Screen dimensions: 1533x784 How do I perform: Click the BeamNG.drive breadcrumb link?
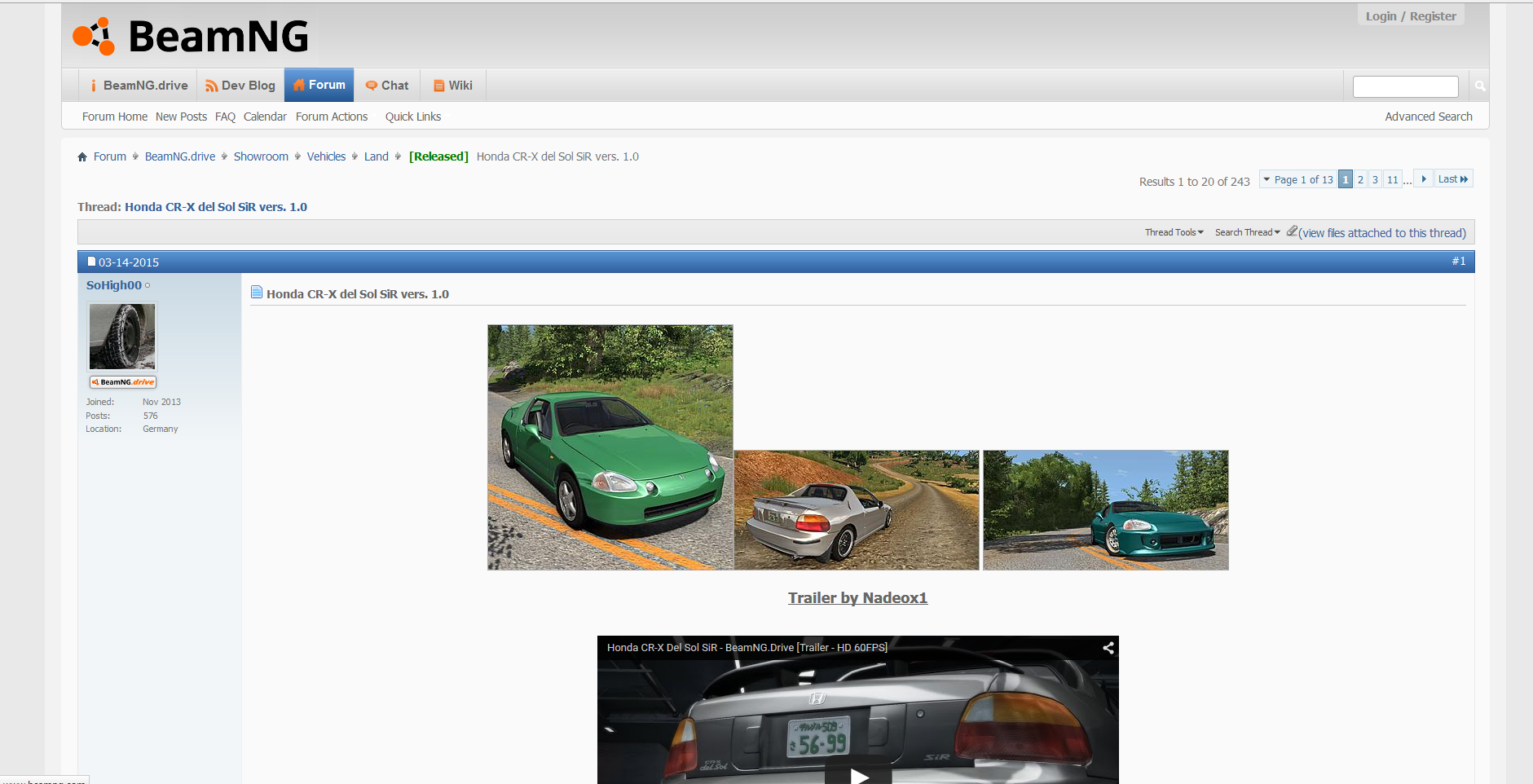click(180, 156)
